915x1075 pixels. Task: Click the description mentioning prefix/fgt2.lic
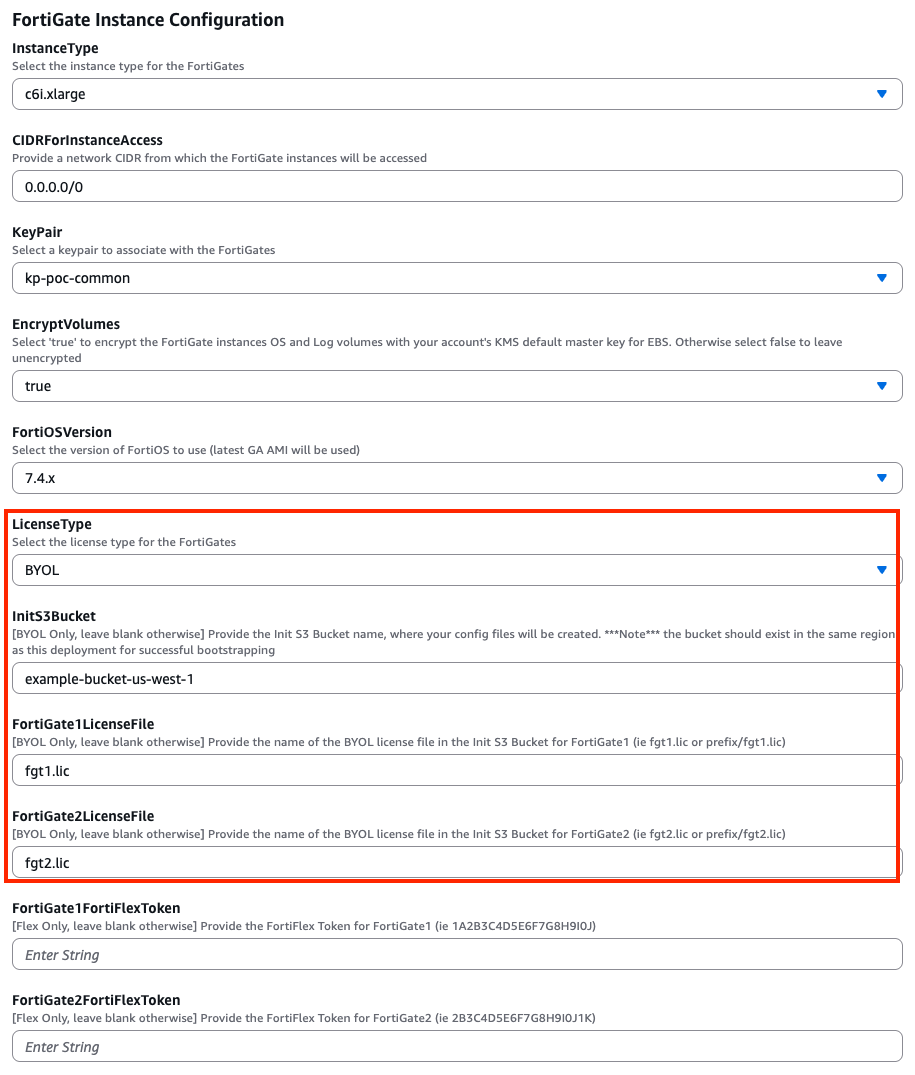[x=399, y=834]
